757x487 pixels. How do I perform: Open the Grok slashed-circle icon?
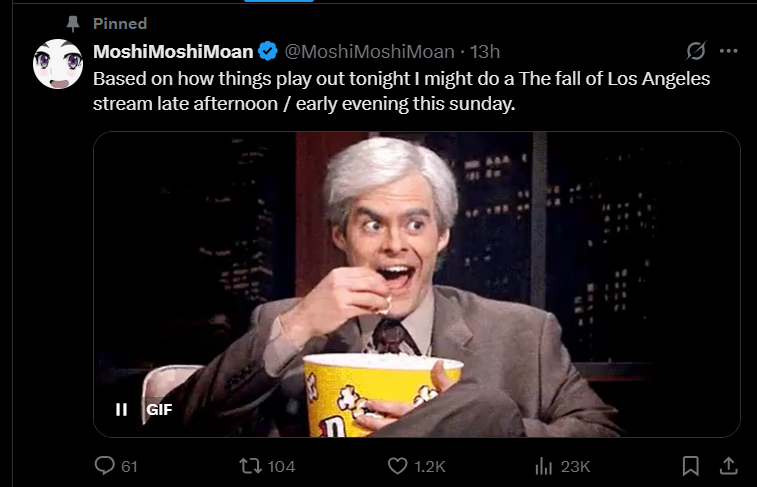click(696, 51)
